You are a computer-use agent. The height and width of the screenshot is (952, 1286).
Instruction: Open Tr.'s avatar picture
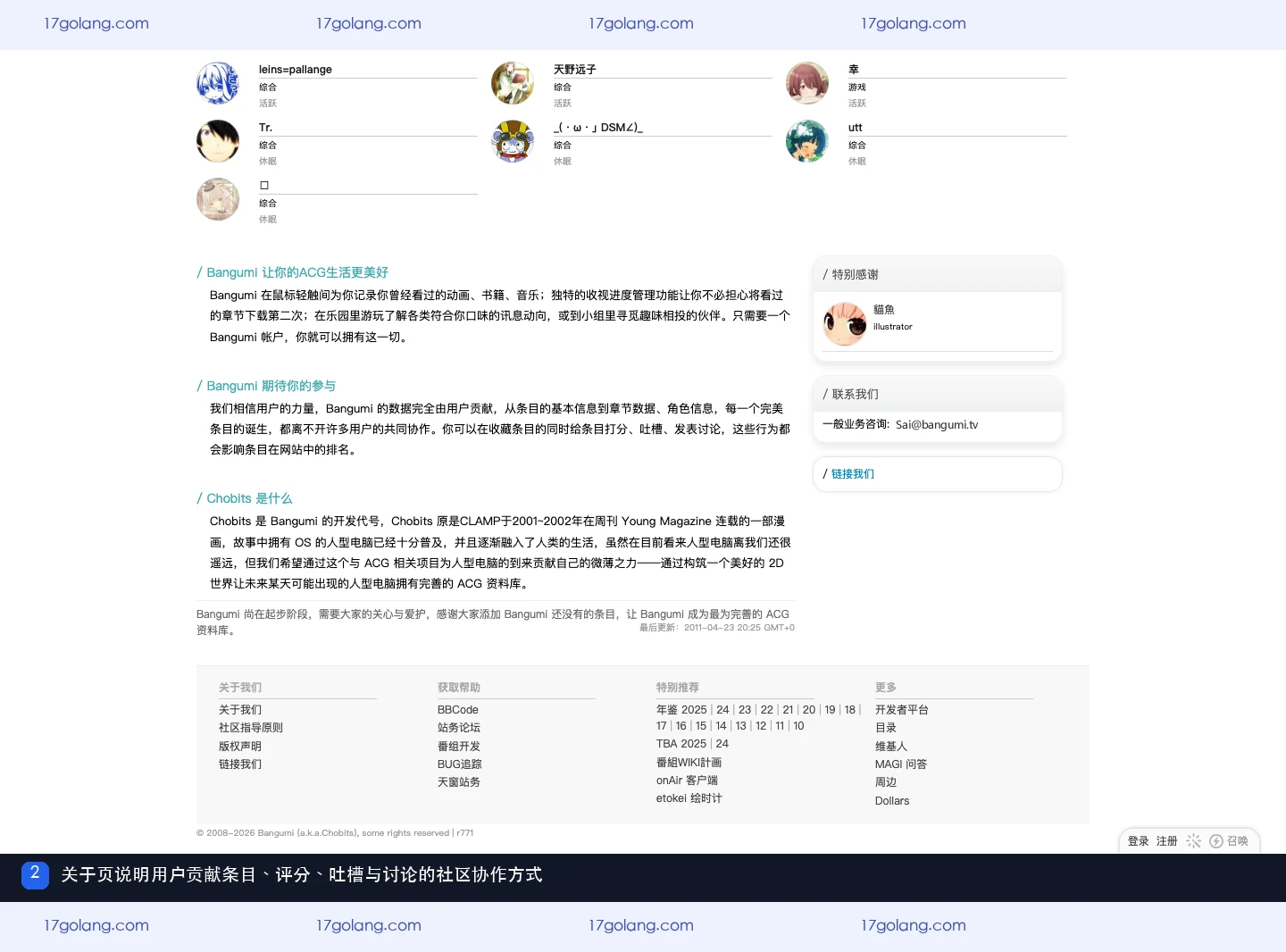[x=218, y=141]
